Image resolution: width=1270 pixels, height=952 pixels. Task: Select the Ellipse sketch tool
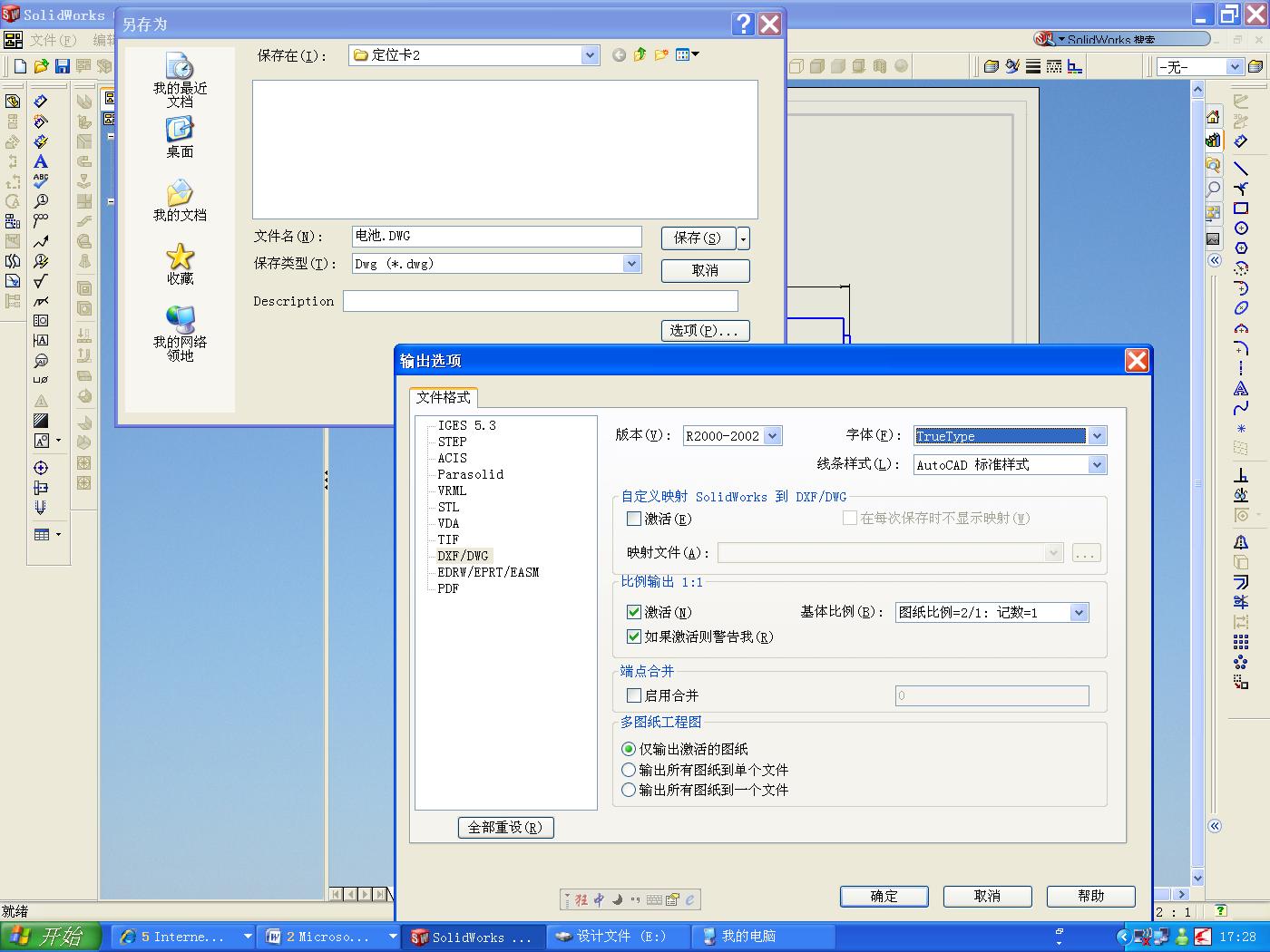click(1241, 308)
